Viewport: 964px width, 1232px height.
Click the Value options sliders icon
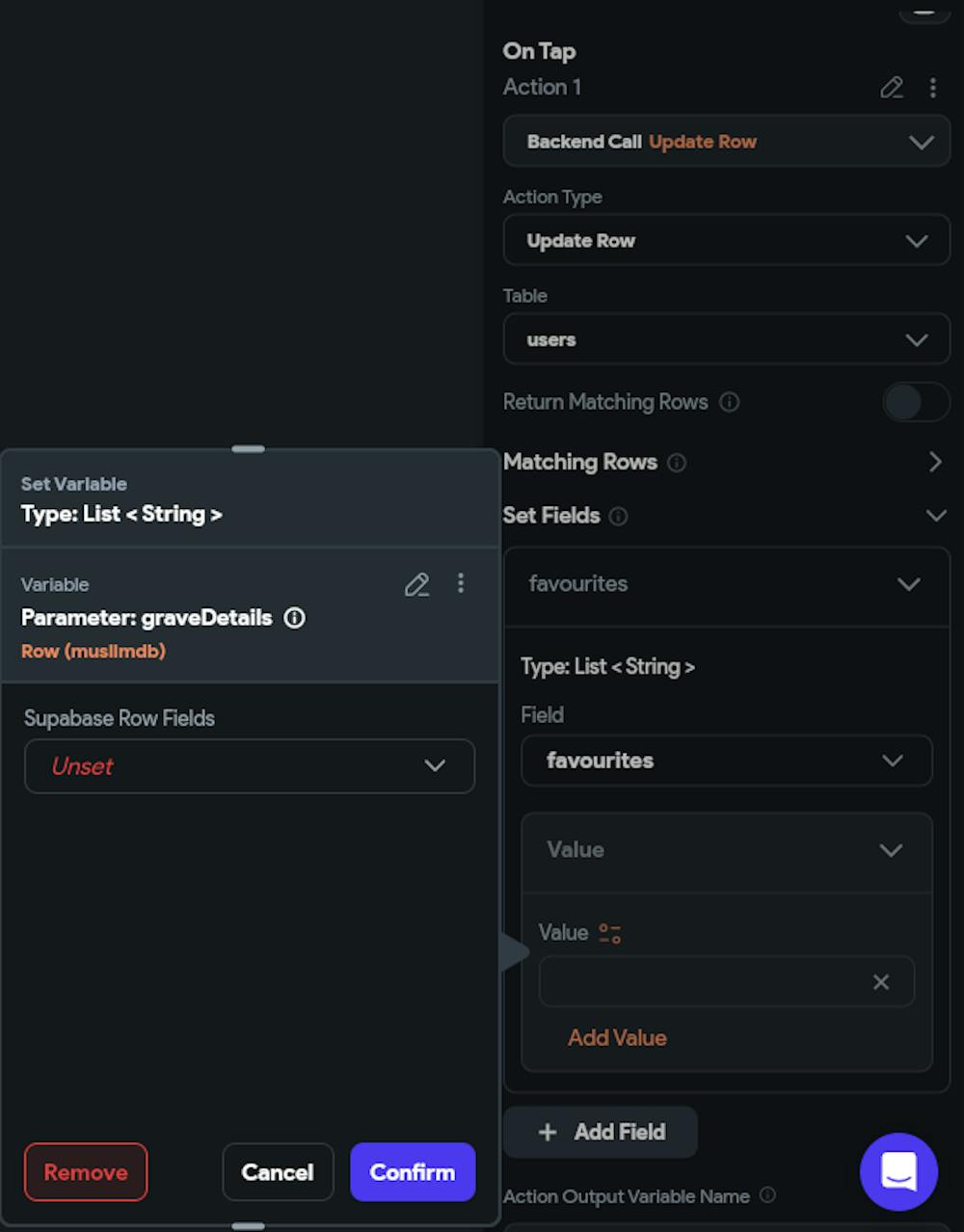click(x=609, y=933)
